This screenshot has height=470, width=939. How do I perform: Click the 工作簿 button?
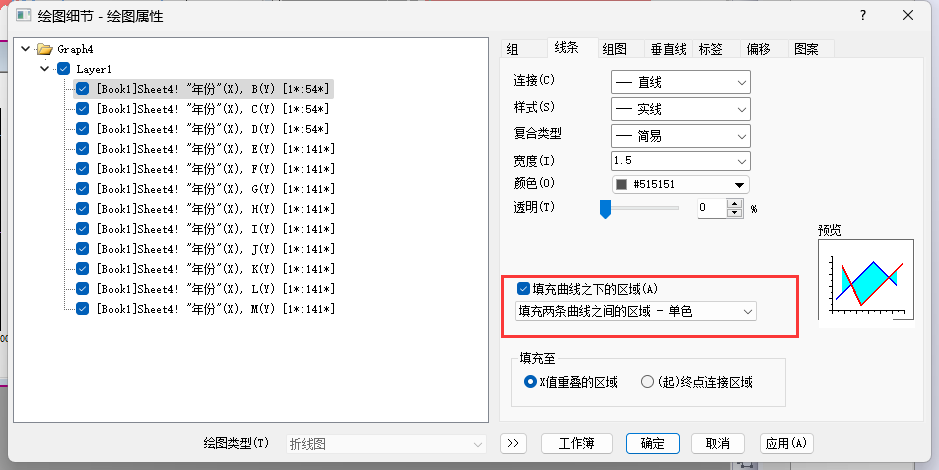pyautogui.click(x=577, y=444)
